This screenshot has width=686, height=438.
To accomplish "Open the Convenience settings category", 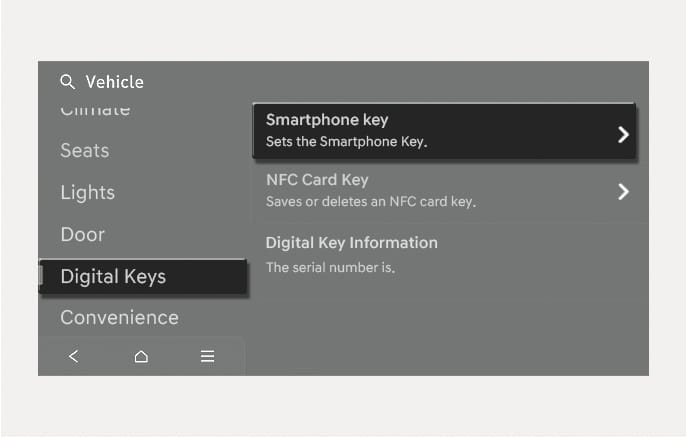I will point(119,318).
